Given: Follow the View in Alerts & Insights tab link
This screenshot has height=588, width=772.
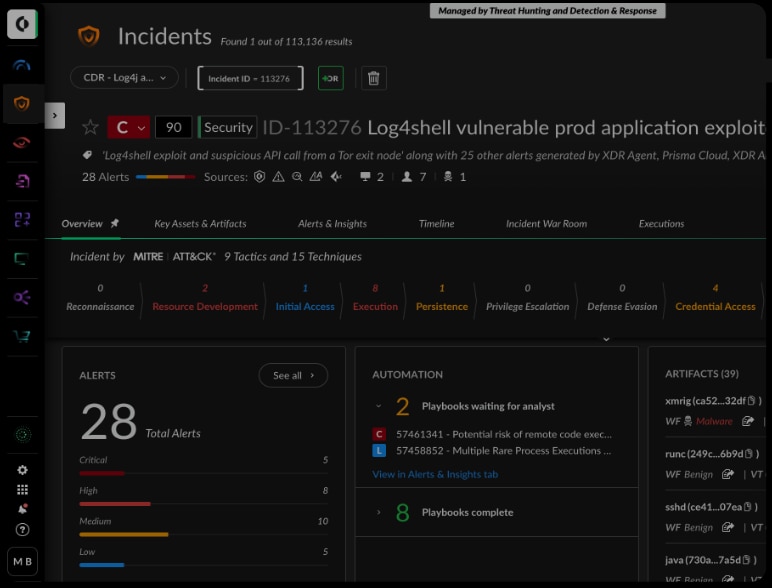Looking at the screenshot, I should (435, 474).
